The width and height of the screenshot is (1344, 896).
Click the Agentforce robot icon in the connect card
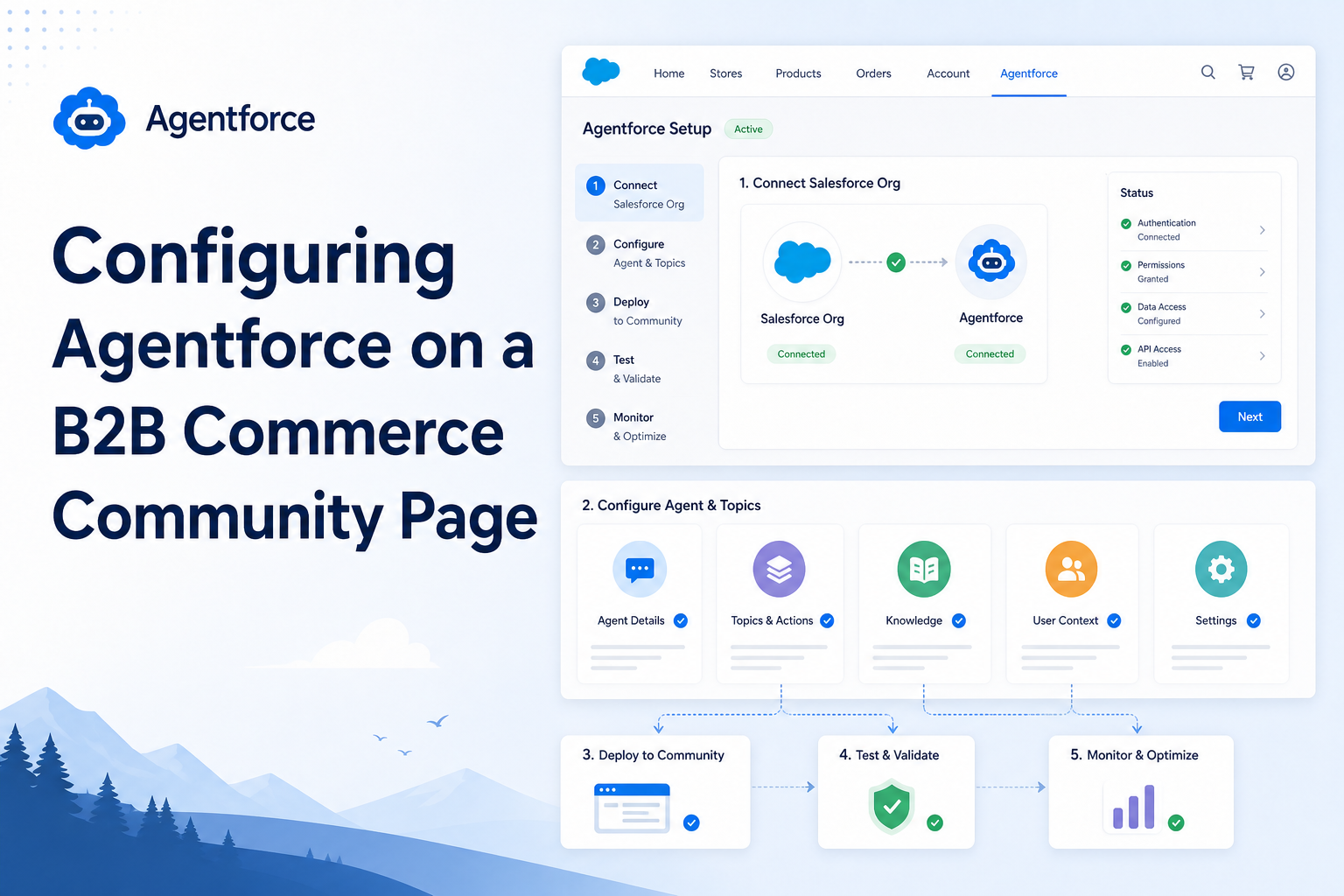[x=991, y=262]
